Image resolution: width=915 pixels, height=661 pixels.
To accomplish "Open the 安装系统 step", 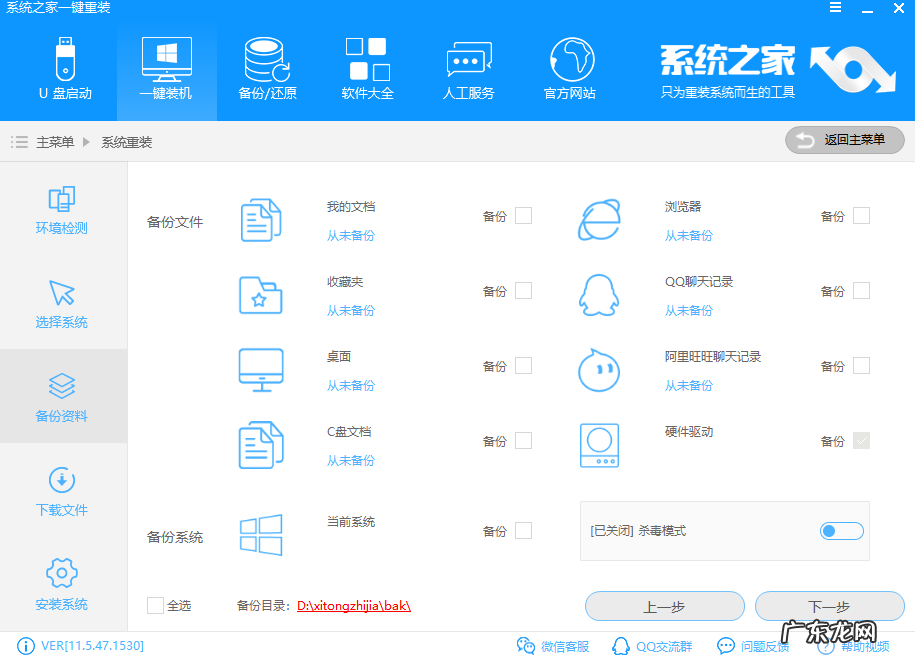I will tap(62, 583).
